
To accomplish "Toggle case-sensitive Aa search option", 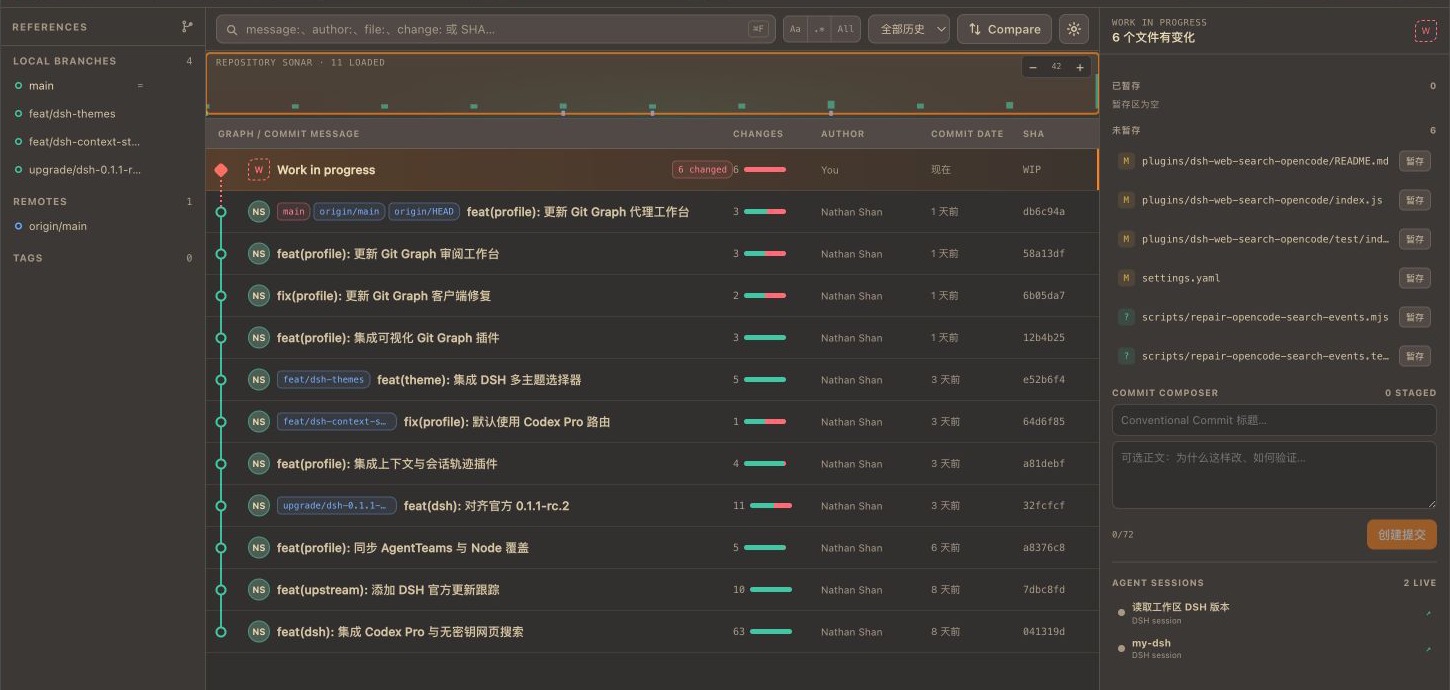I will coord(795,29).
